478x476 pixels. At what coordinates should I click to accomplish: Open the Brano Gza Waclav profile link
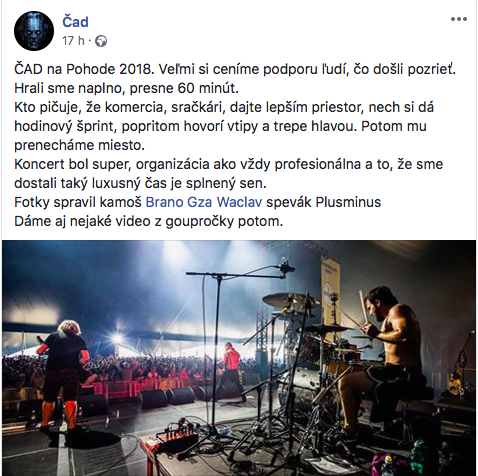(x=204, y=202)
